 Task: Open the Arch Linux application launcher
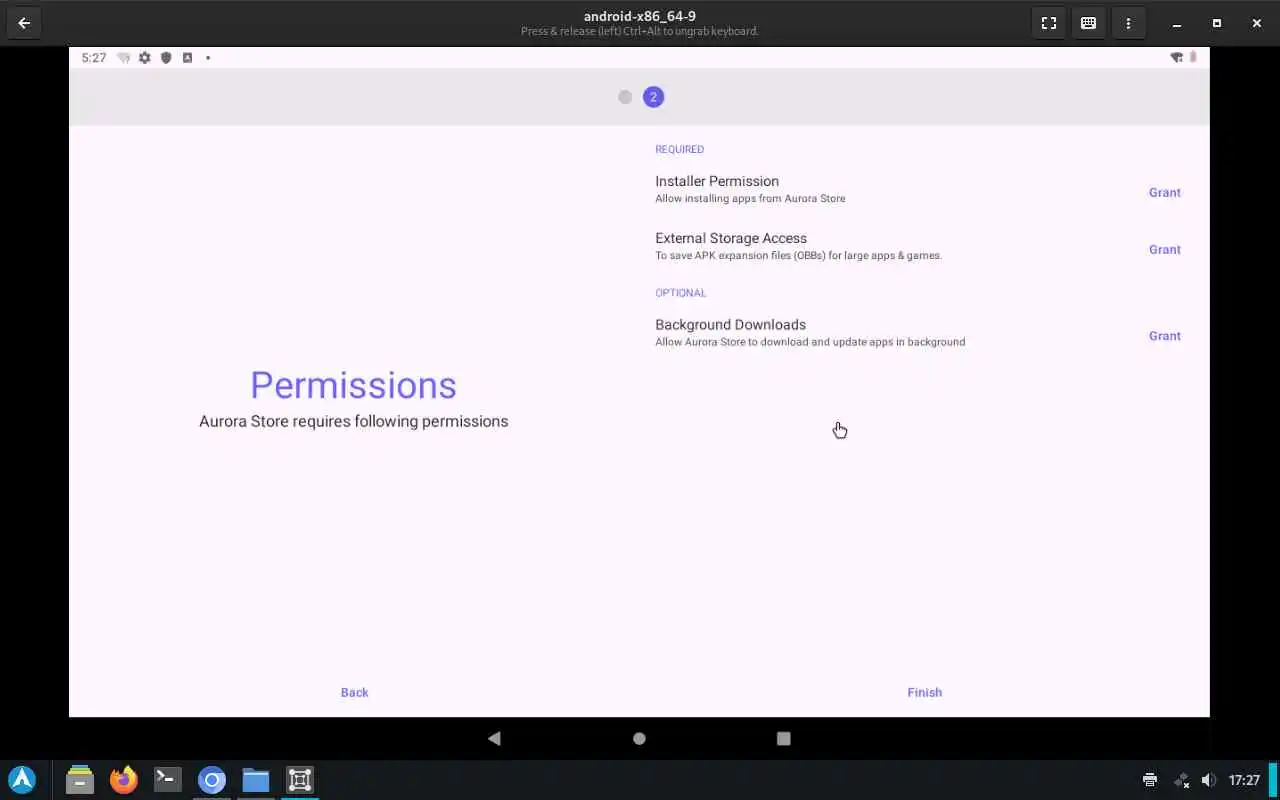click(x=22, y=780)
